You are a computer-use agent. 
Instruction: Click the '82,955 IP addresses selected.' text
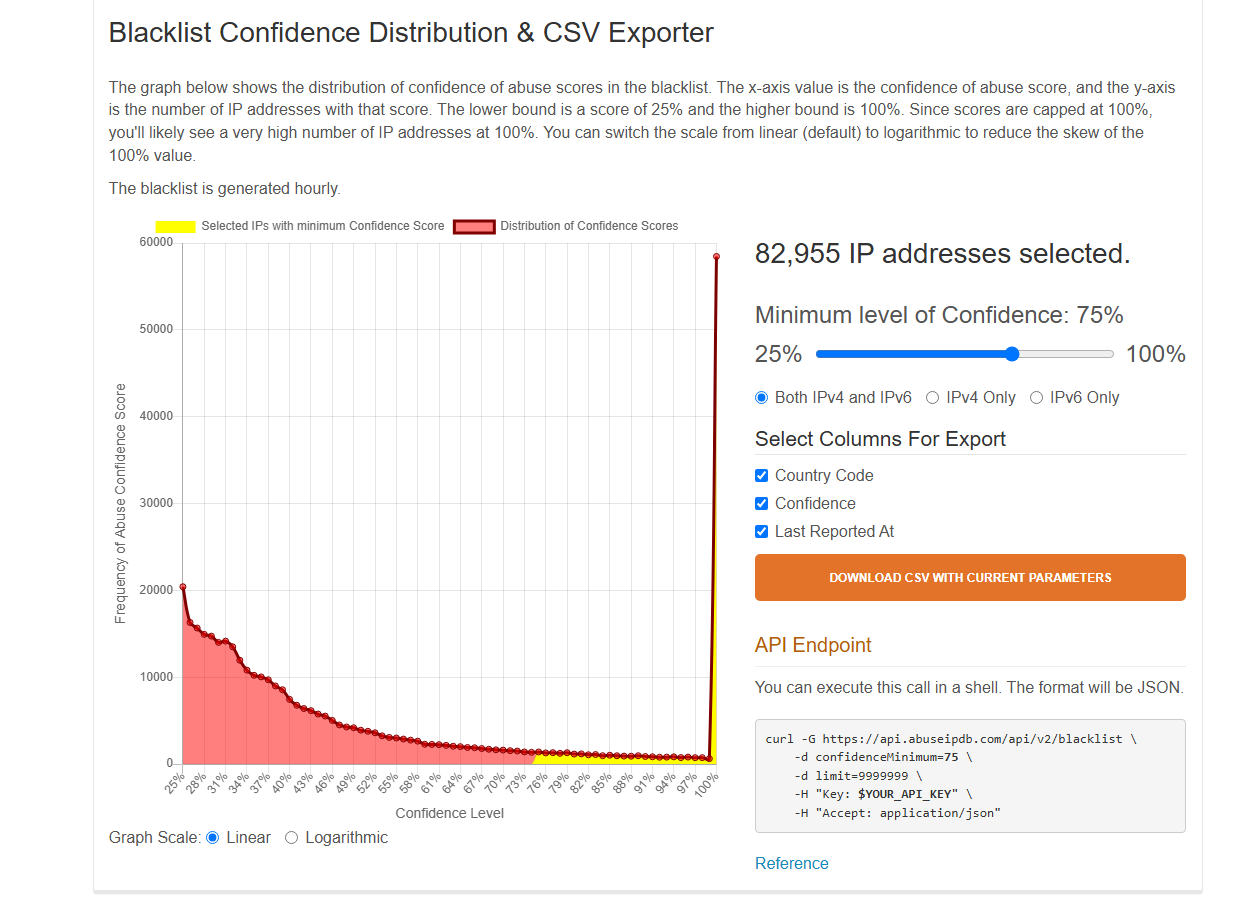(943, 254)
